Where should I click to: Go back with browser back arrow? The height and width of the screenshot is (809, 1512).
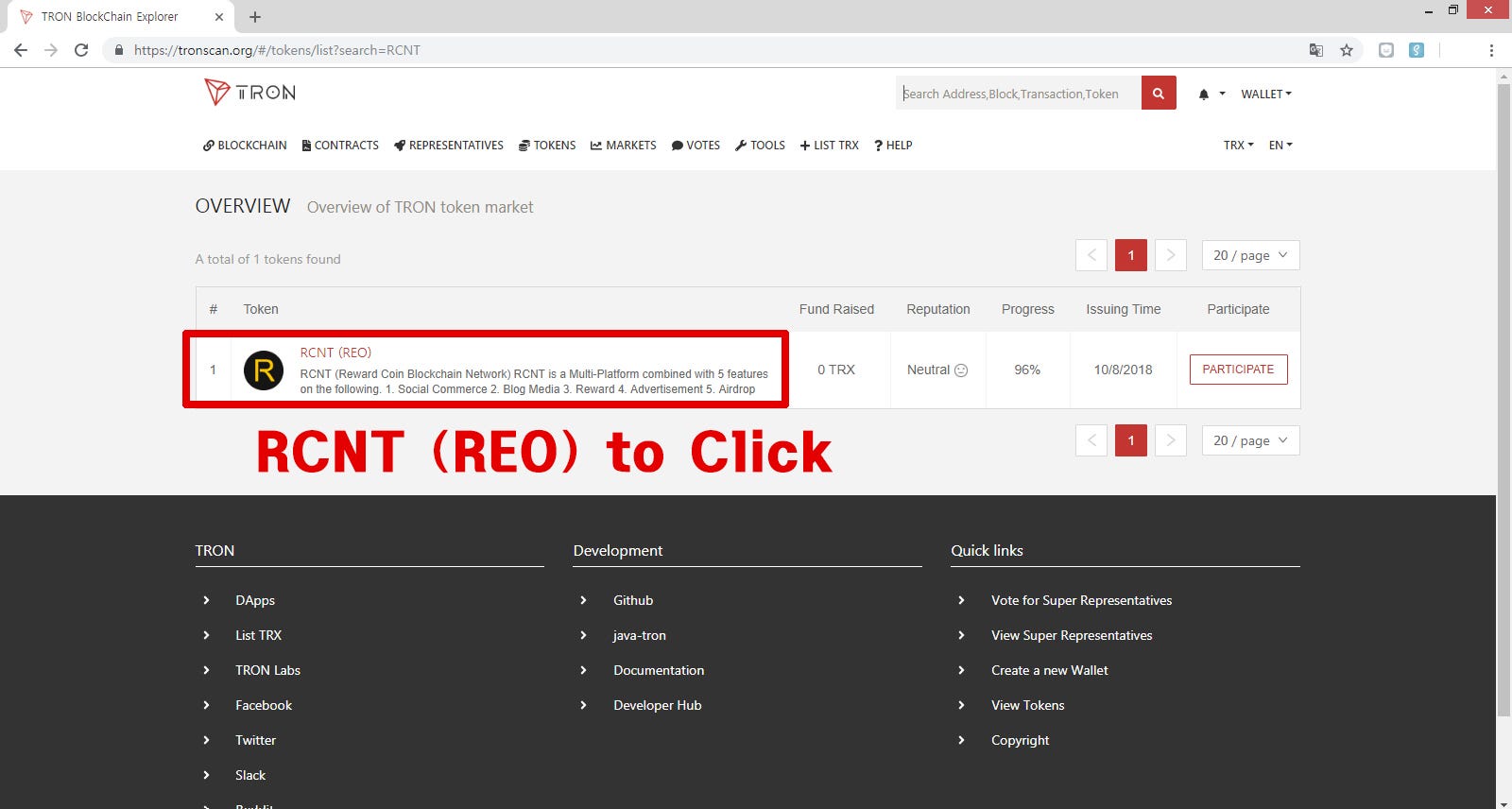(21, 50)
